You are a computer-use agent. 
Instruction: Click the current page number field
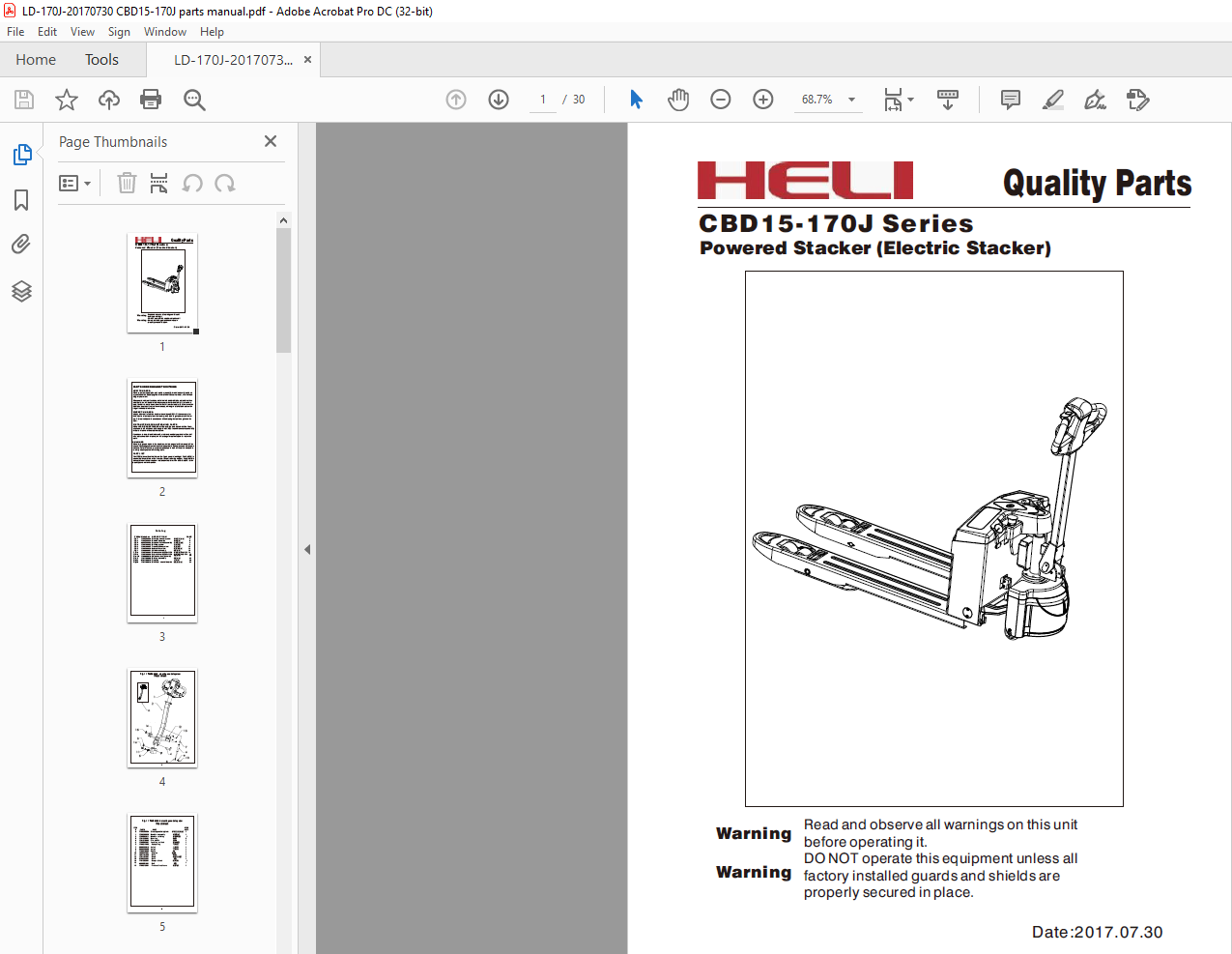(543, 100)
